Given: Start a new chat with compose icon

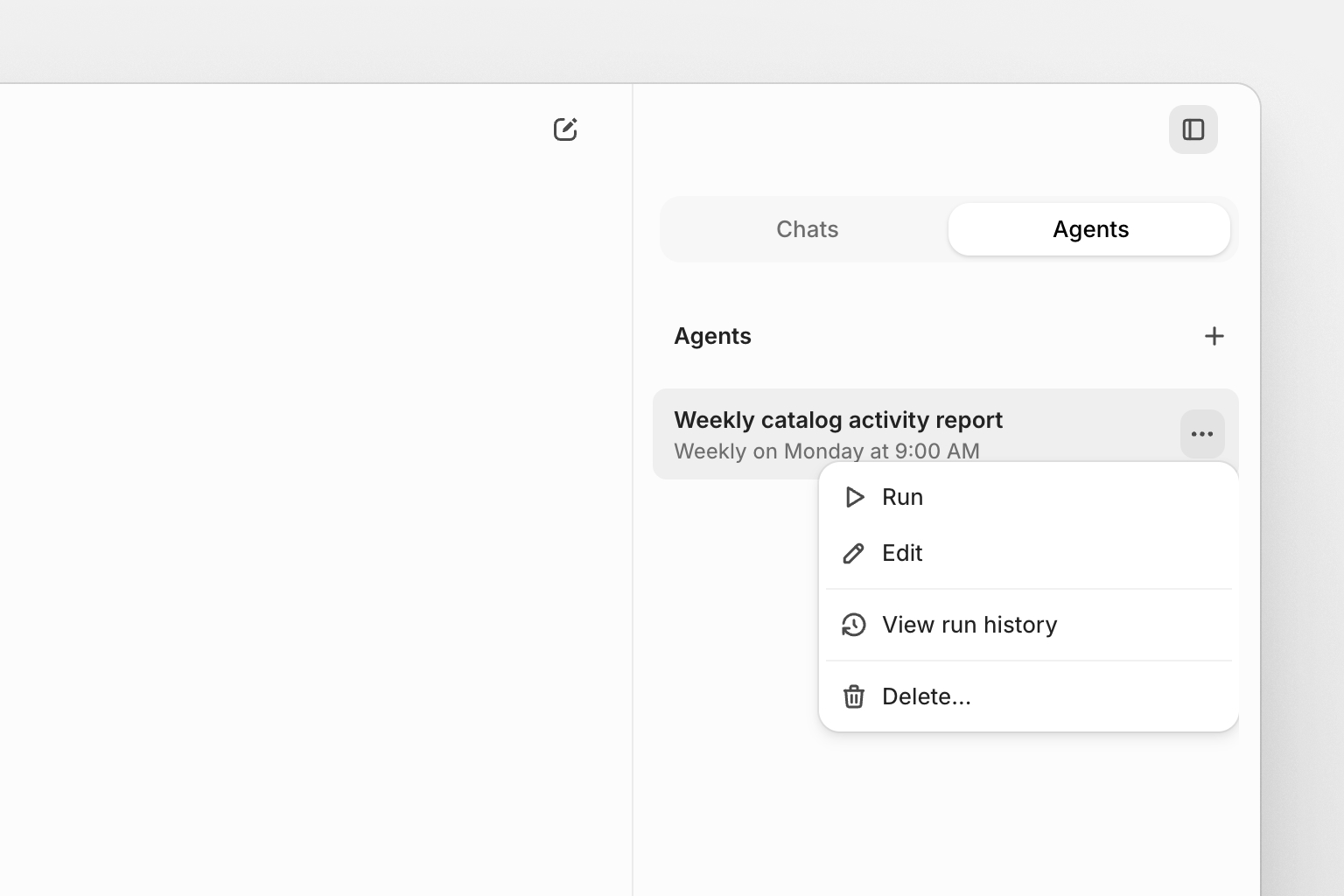Looking at the screenshot, I should (x=565, y=129).
